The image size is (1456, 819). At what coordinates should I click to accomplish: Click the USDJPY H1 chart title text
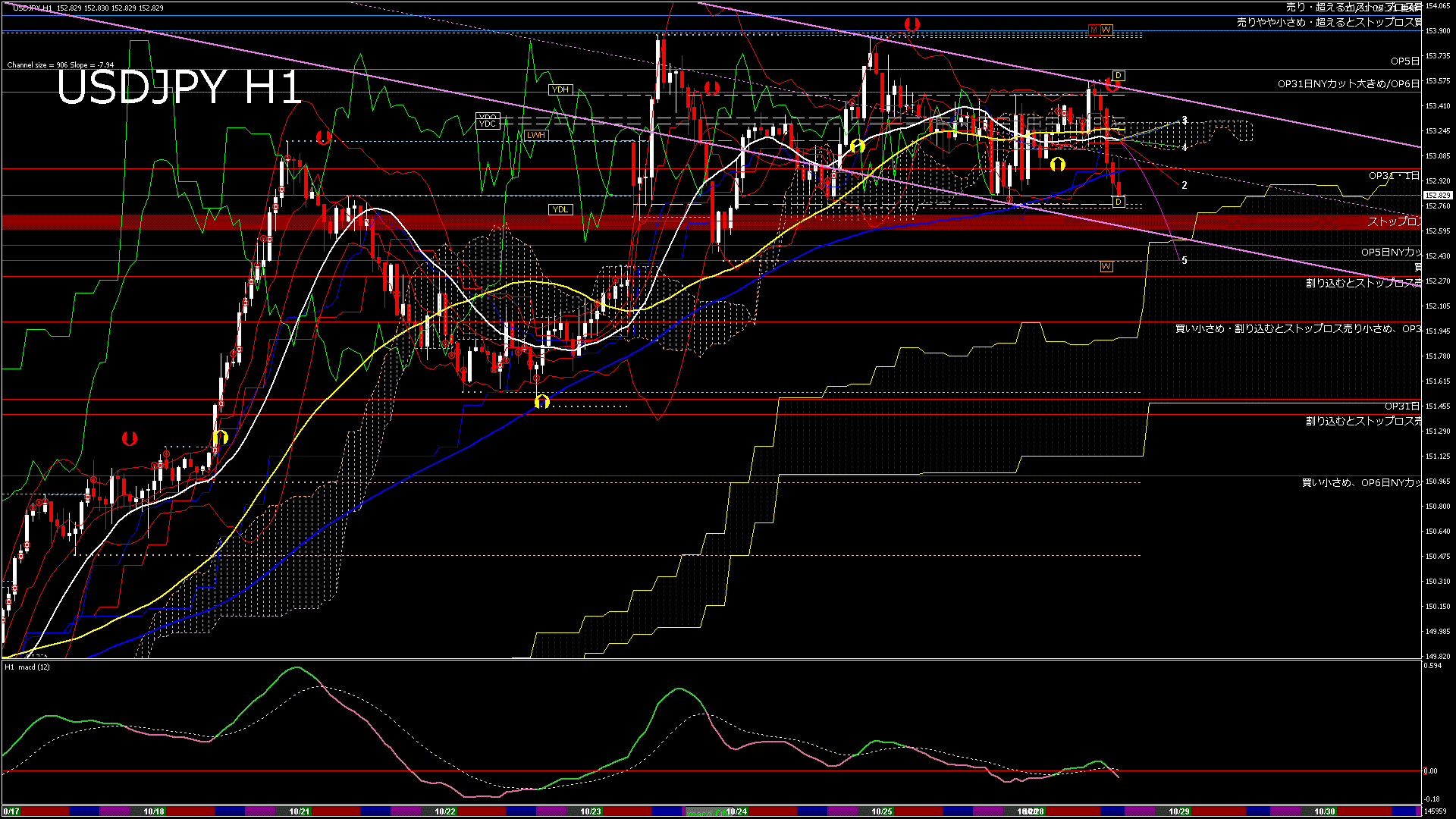(179, 87)
